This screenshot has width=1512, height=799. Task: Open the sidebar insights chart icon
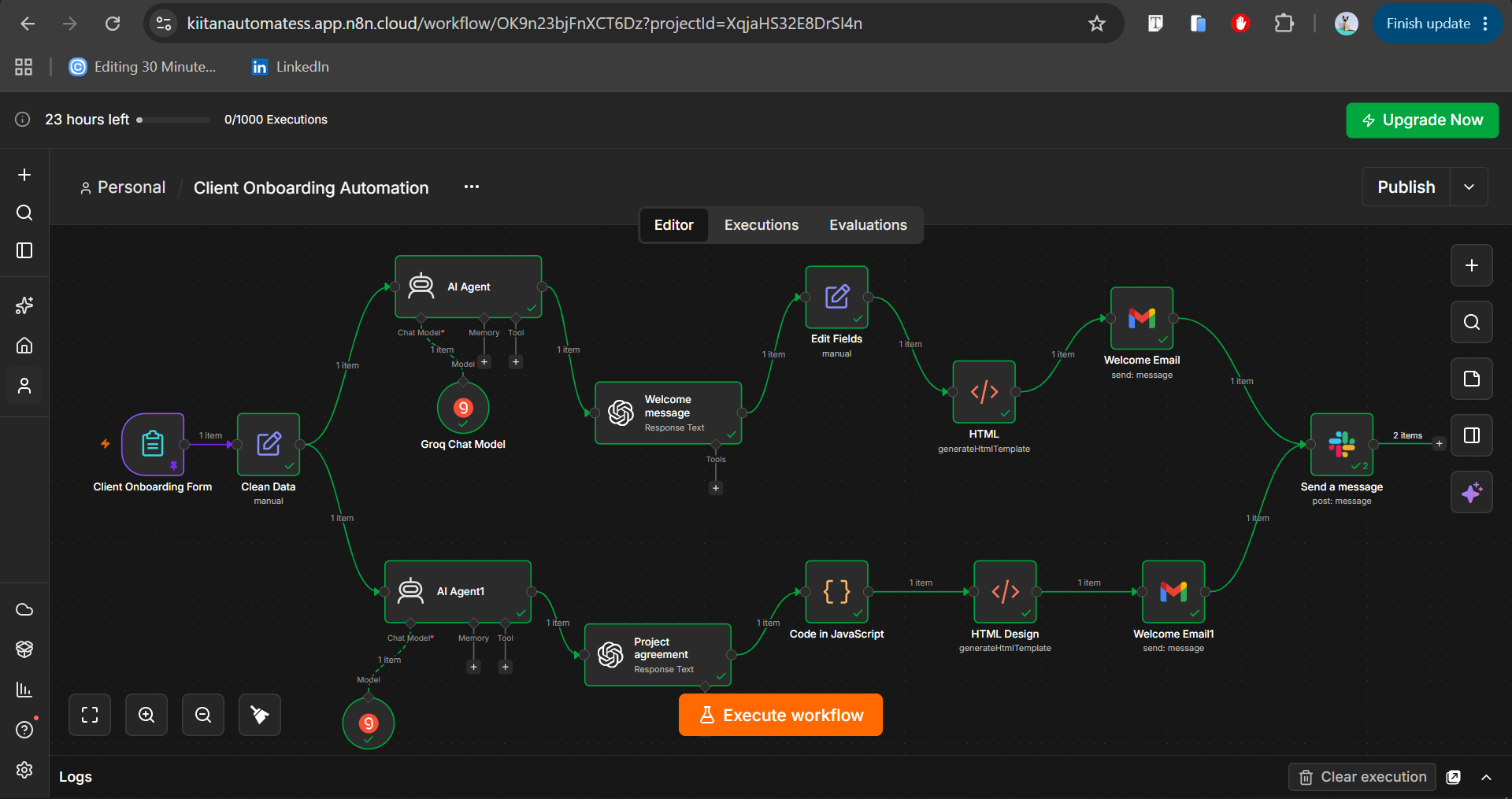click(x=24, y=690)
